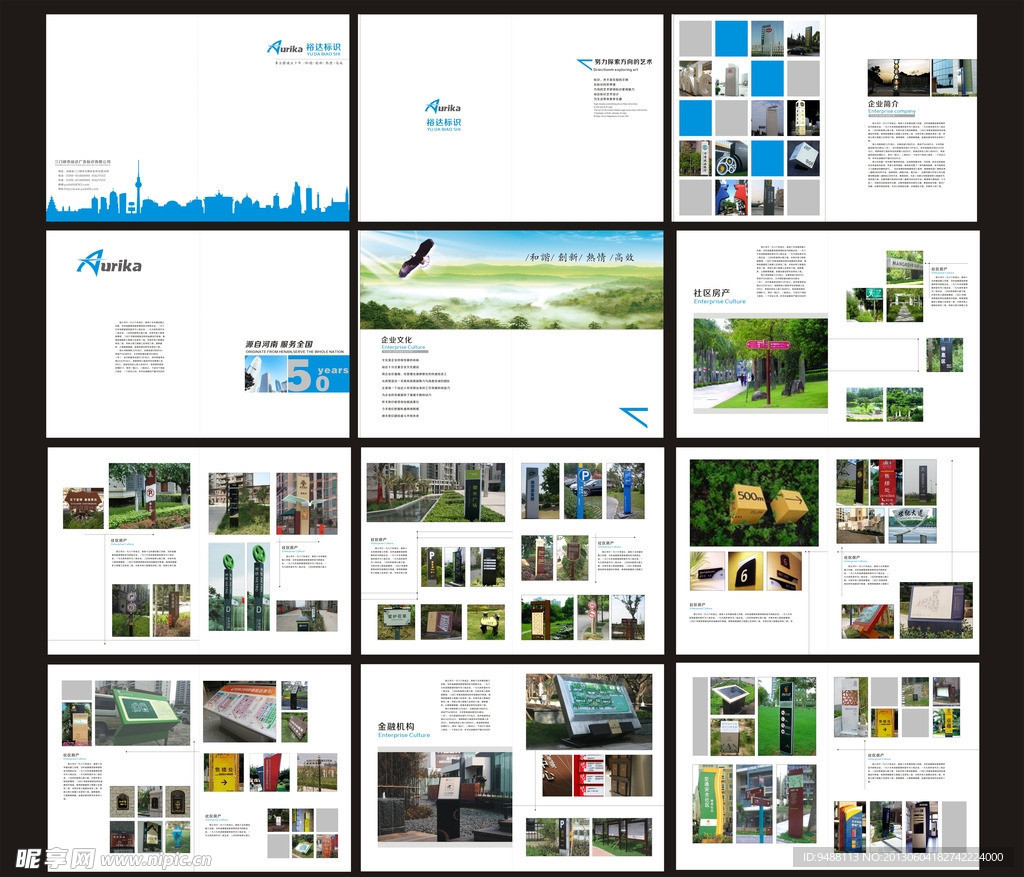Click the 源自河南 服务全国 slogan text
Screen dimensions: 1024x877
295,344
